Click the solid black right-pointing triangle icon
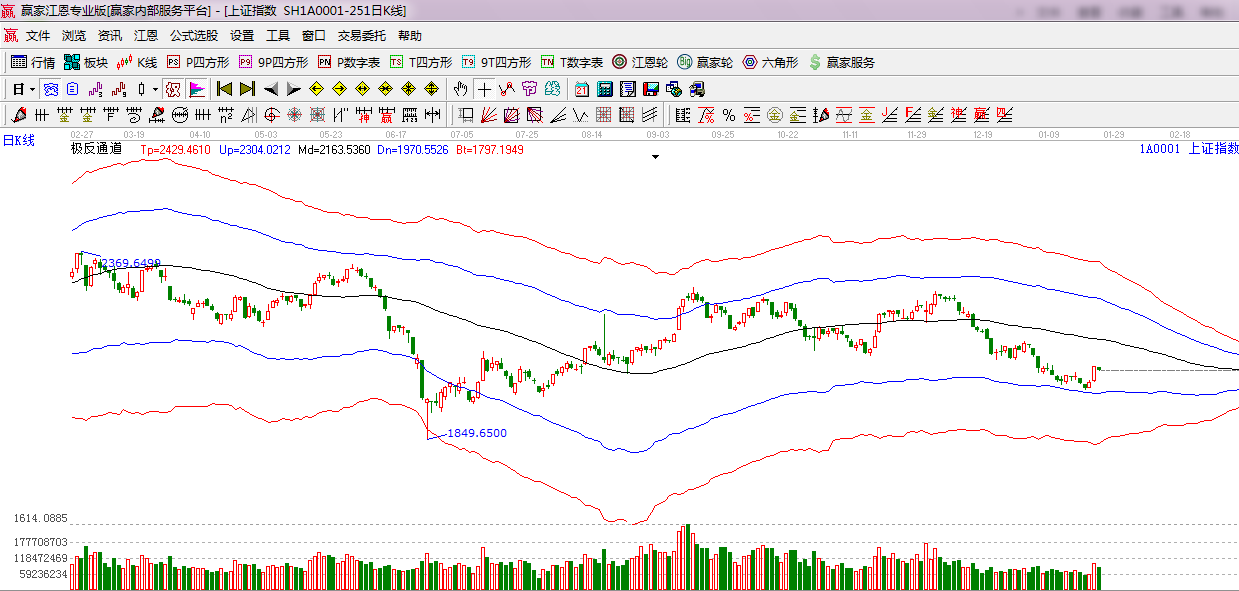Viewport: 1239px width, 591px height. 293,89
